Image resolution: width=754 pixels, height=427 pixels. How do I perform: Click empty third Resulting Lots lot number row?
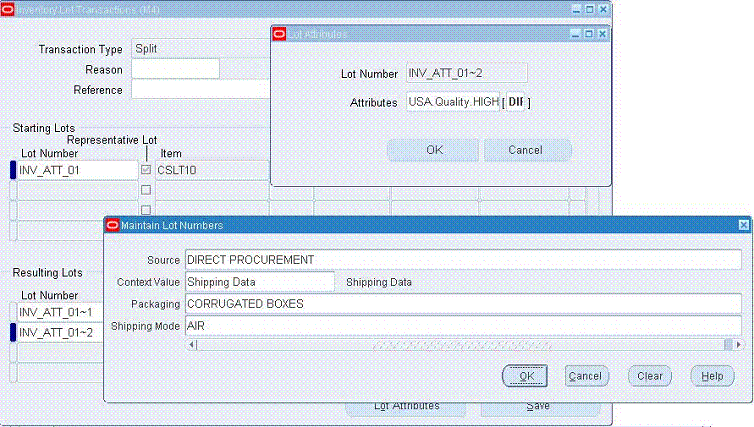[x=61, y=352]
